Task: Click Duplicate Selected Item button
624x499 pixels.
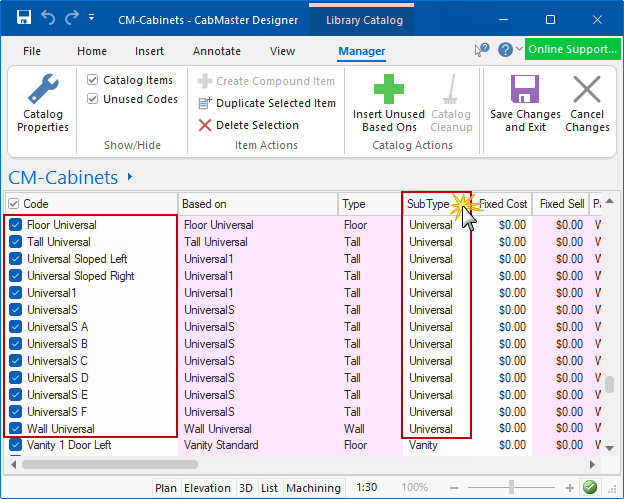Action: click(x=267, y=103)
